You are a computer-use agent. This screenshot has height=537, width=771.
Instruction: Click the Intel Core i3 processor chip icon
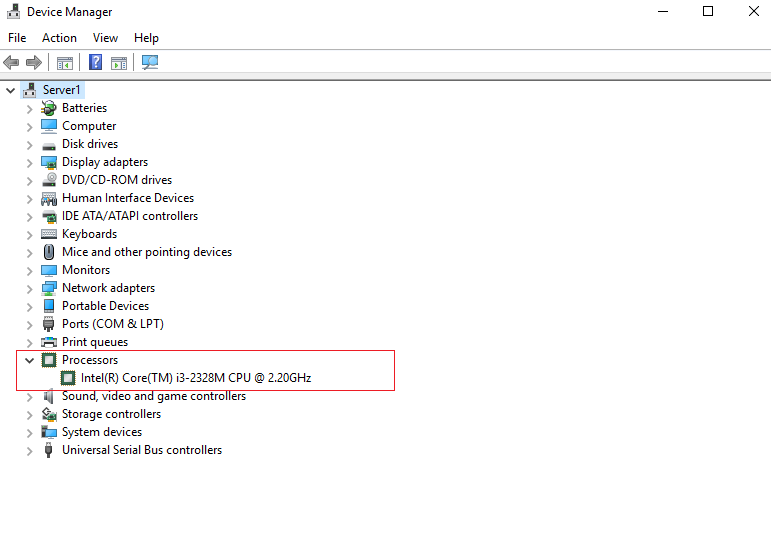(x=68, y=378)
